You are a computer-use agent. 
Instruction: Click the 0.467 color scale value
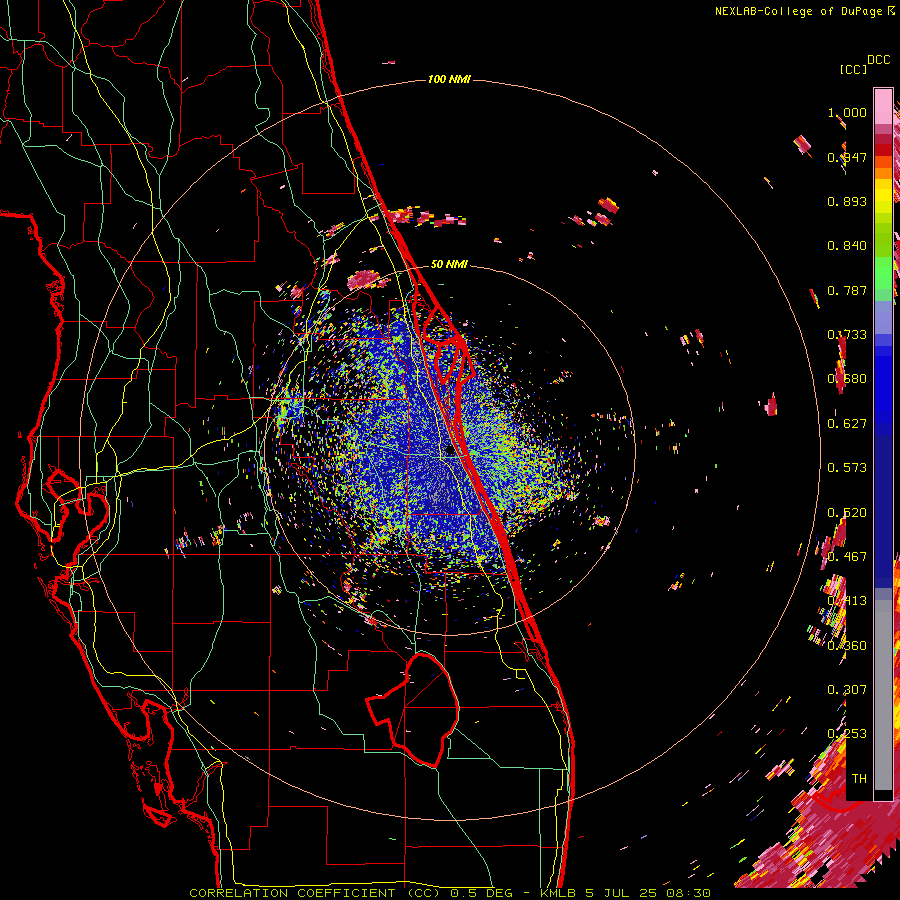click(x=847, y=557)
